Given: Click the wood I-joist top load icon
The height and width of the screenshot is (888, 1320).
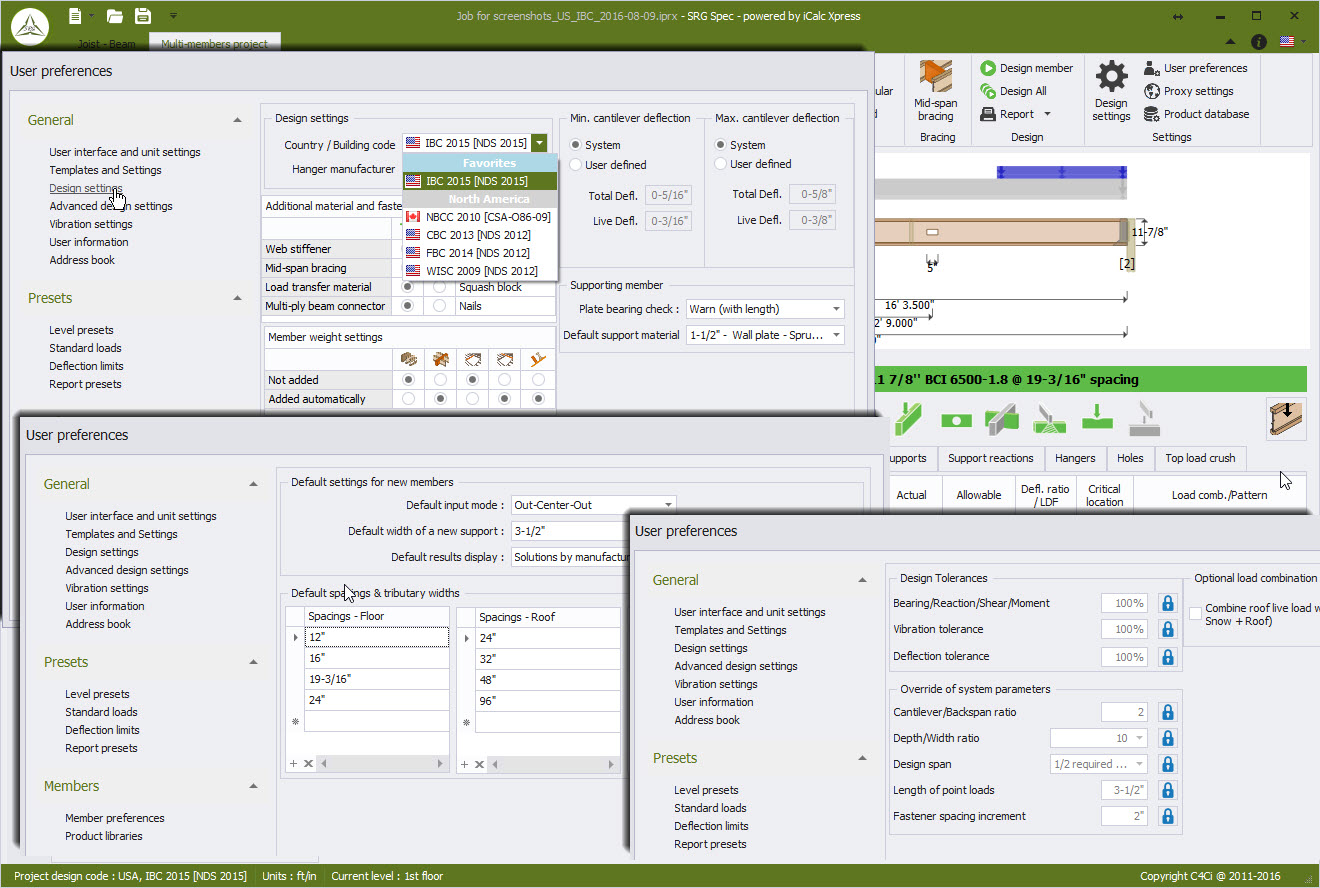Looking at the screenshot, I should (x=1285, y=418).
